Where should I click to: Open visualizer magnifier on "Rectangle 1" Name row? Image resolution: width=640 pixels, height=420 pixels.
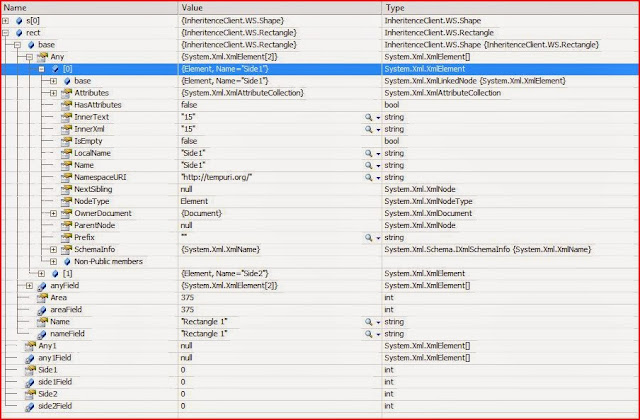(x=369, y=322)
